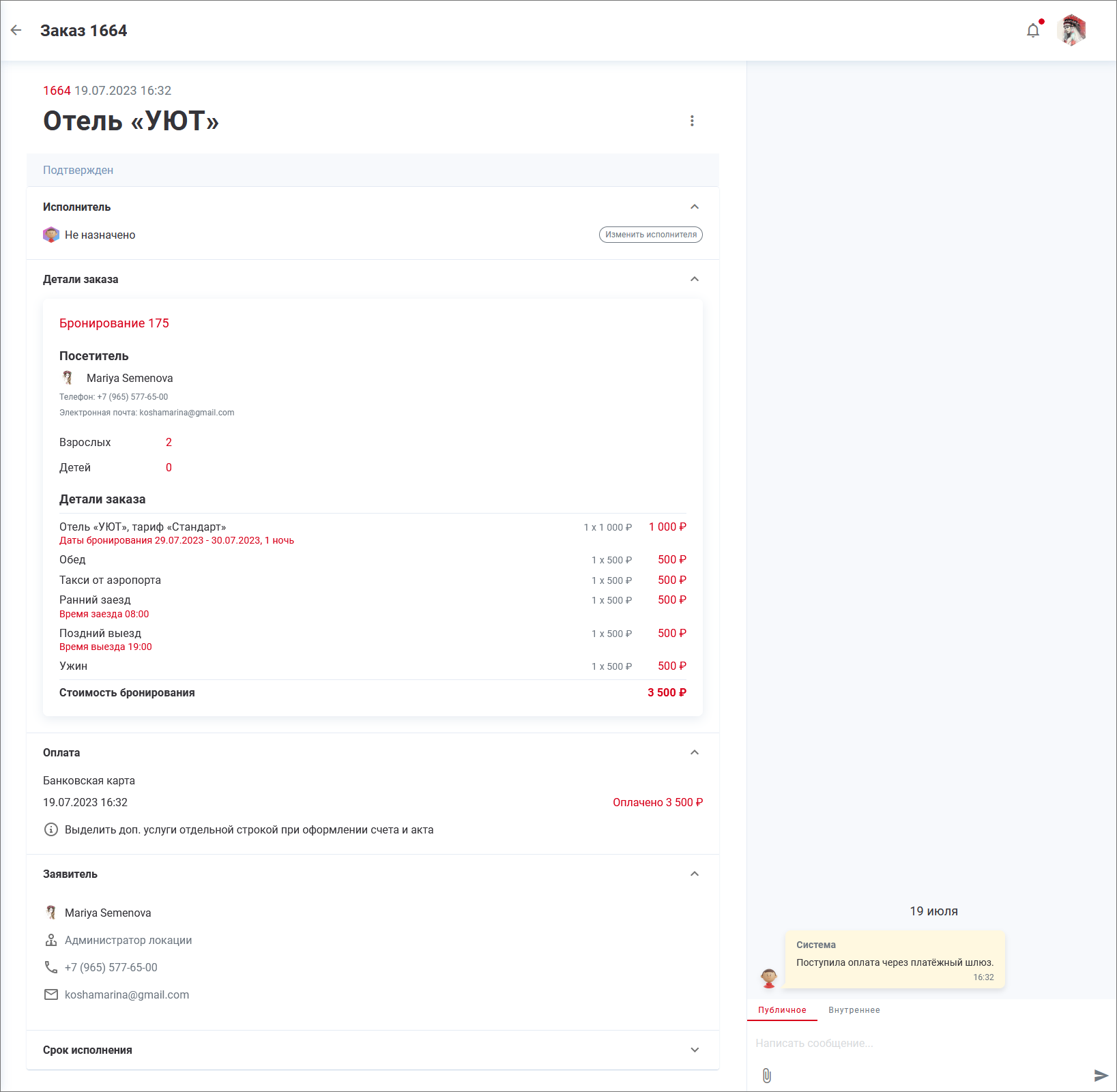The height and width of the screenshot is (1092, 1117).
Task: Click the back arrow next to Заказ 1664
Action: pyautogui.click(x=16, y=30)
